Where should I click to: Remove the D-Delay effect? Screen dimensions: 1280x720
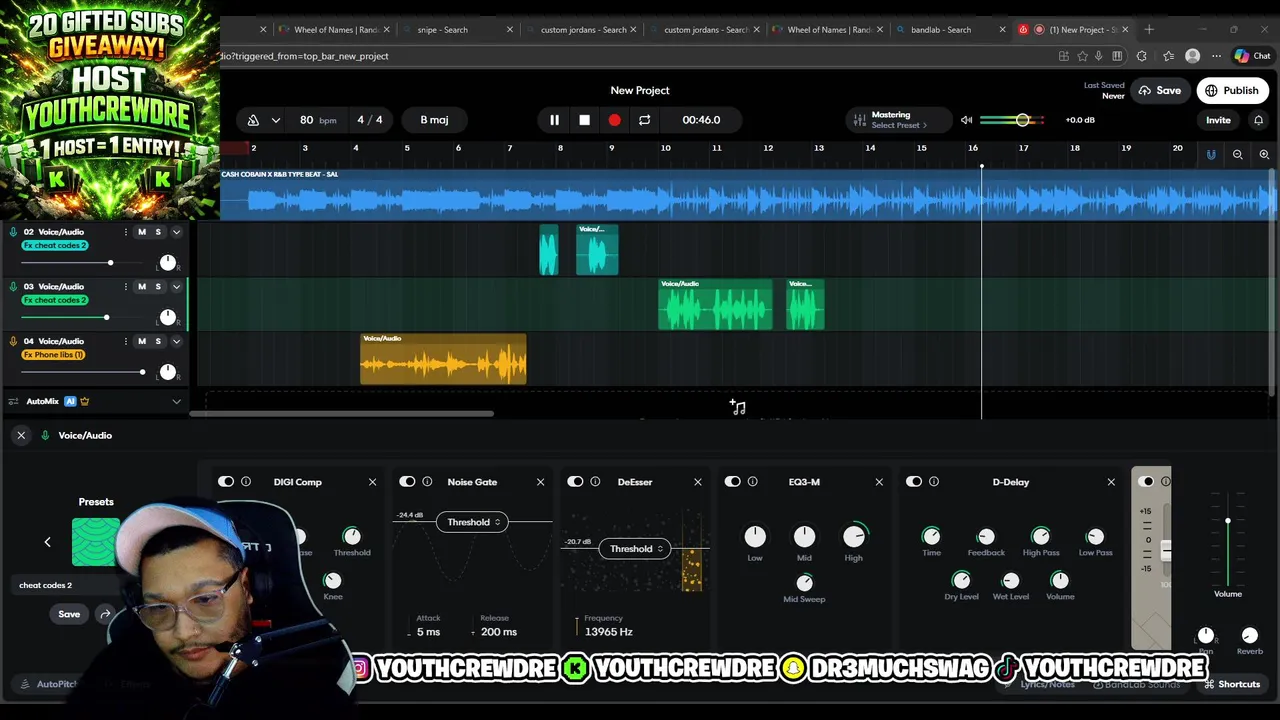[1111, 482]
